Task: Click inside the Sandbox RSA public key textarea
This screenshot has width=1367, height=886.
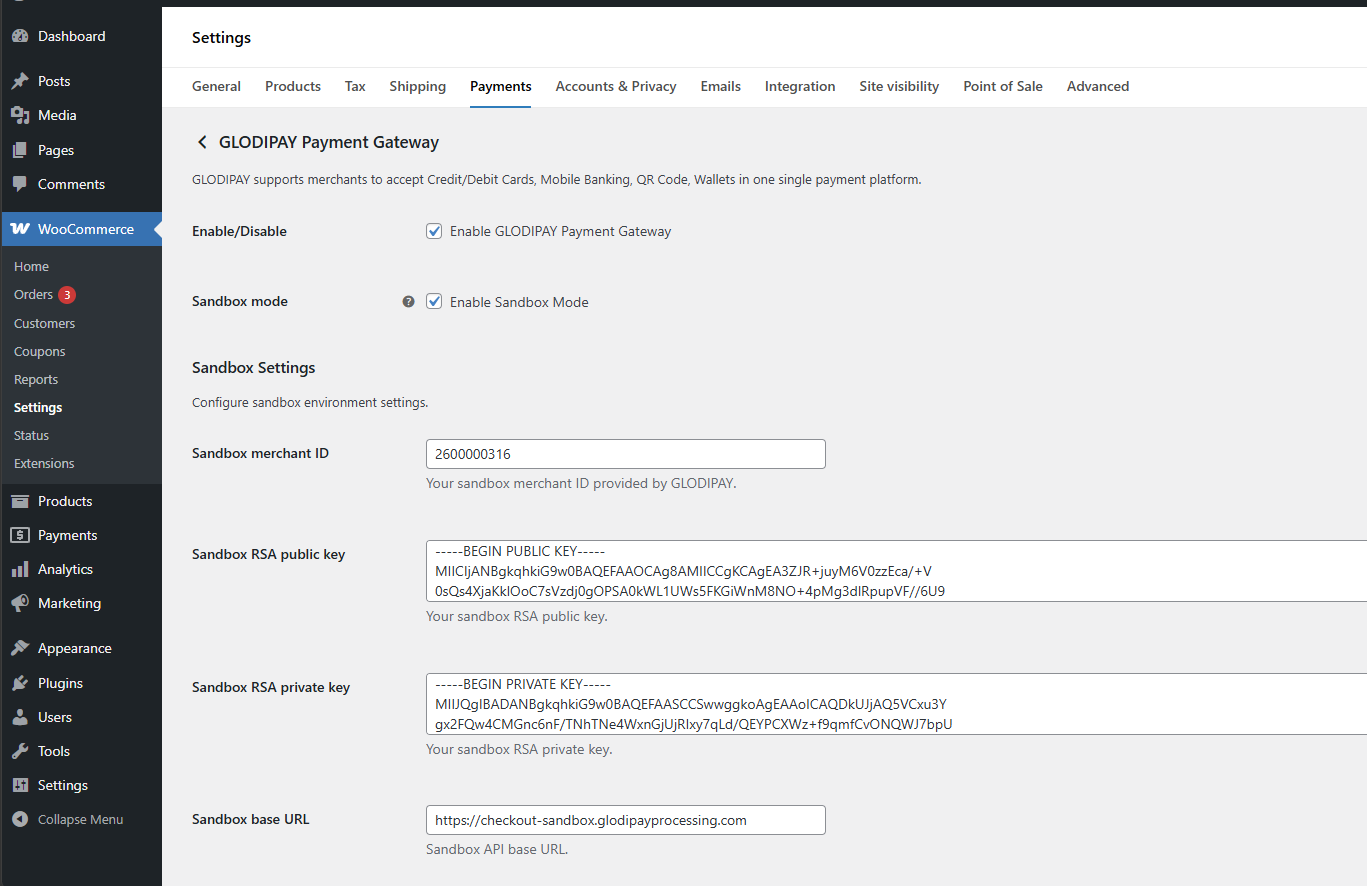Action: pos(896,571)
